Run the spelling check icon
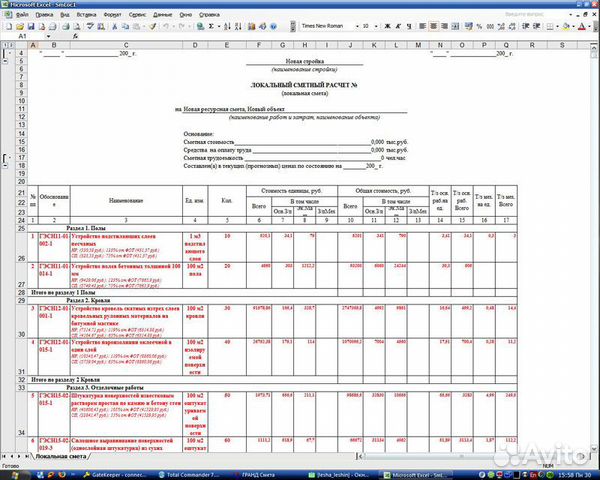 [x=90, y=26]
